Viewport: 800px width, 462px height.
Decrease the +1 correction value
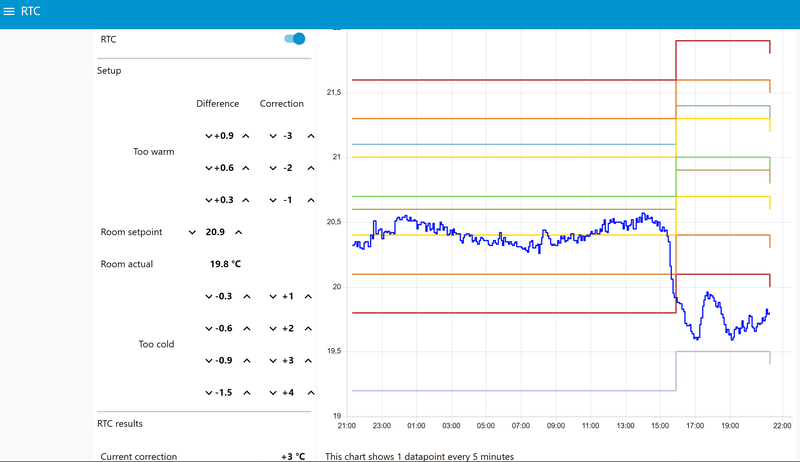273,297
